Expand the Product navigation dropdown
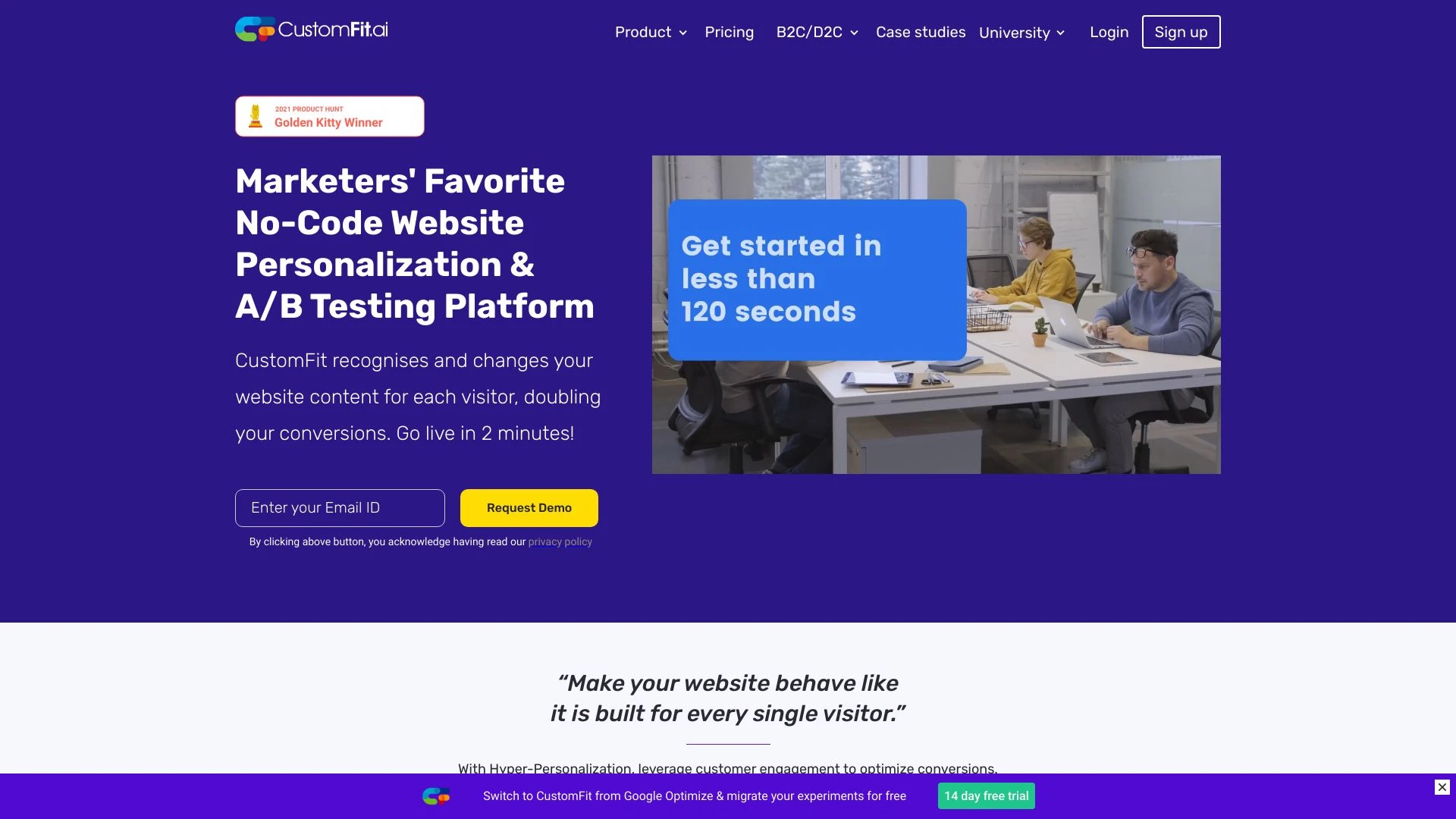 tap(650, 31)
